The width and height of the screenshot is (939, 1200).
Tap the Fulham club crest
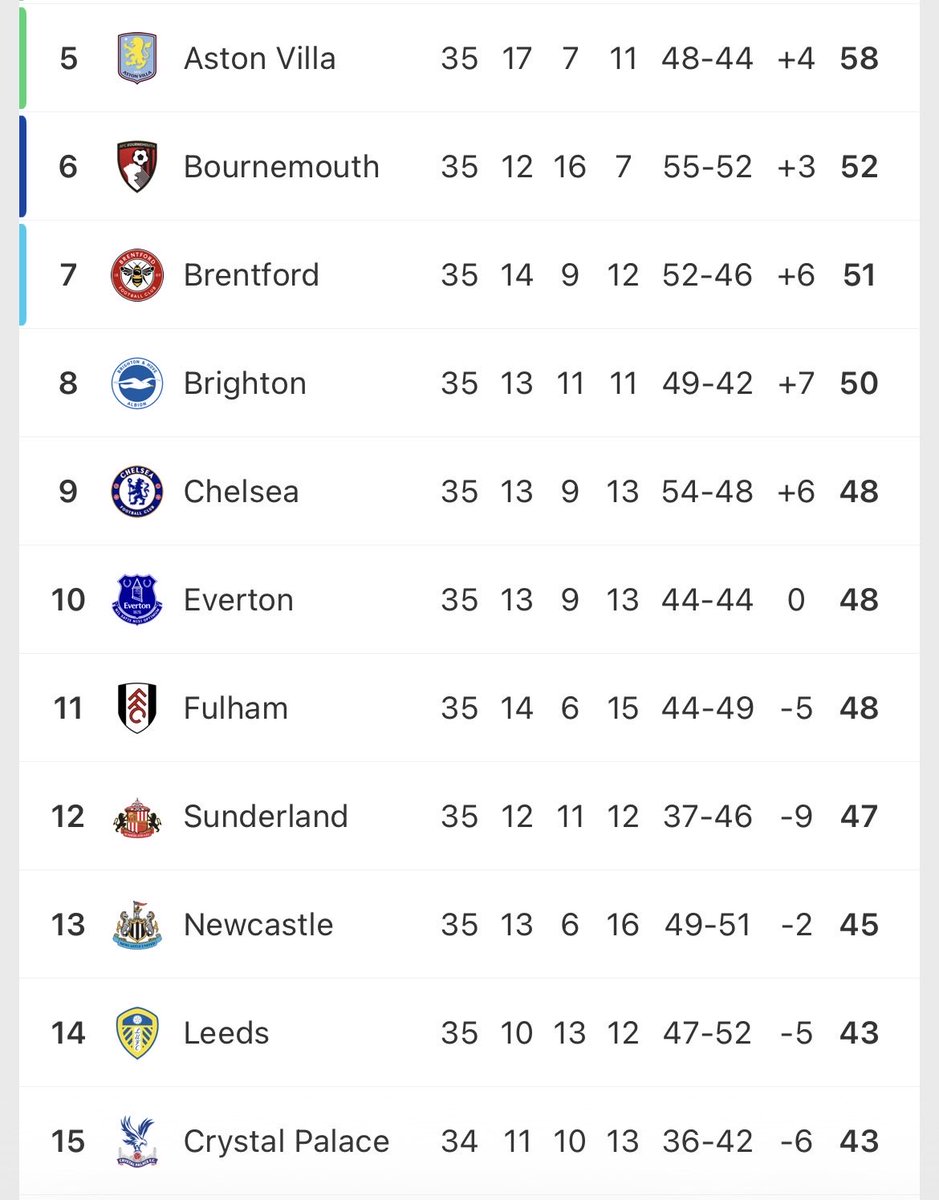click(137, 708)
